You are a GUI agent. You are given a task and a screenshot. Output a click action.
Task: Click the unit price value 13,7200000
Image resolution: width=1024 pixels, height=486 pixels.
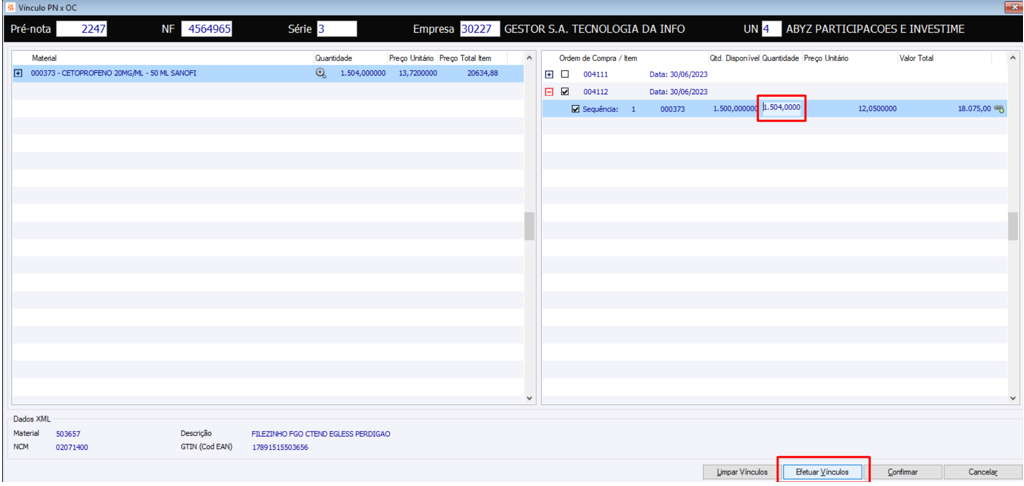[x=417, y=73]
